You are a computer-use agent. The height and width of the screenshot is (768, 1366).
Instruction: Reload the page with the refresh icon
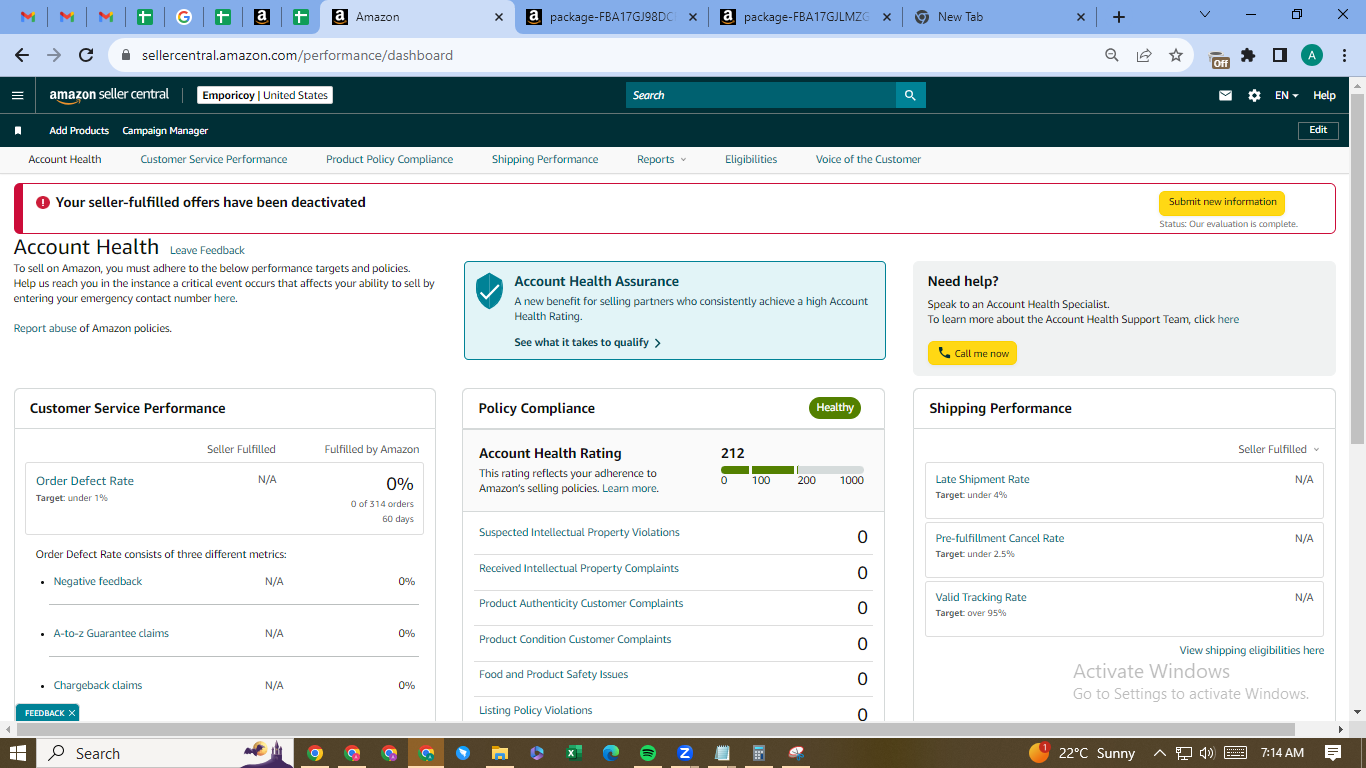tap(86, 55)
